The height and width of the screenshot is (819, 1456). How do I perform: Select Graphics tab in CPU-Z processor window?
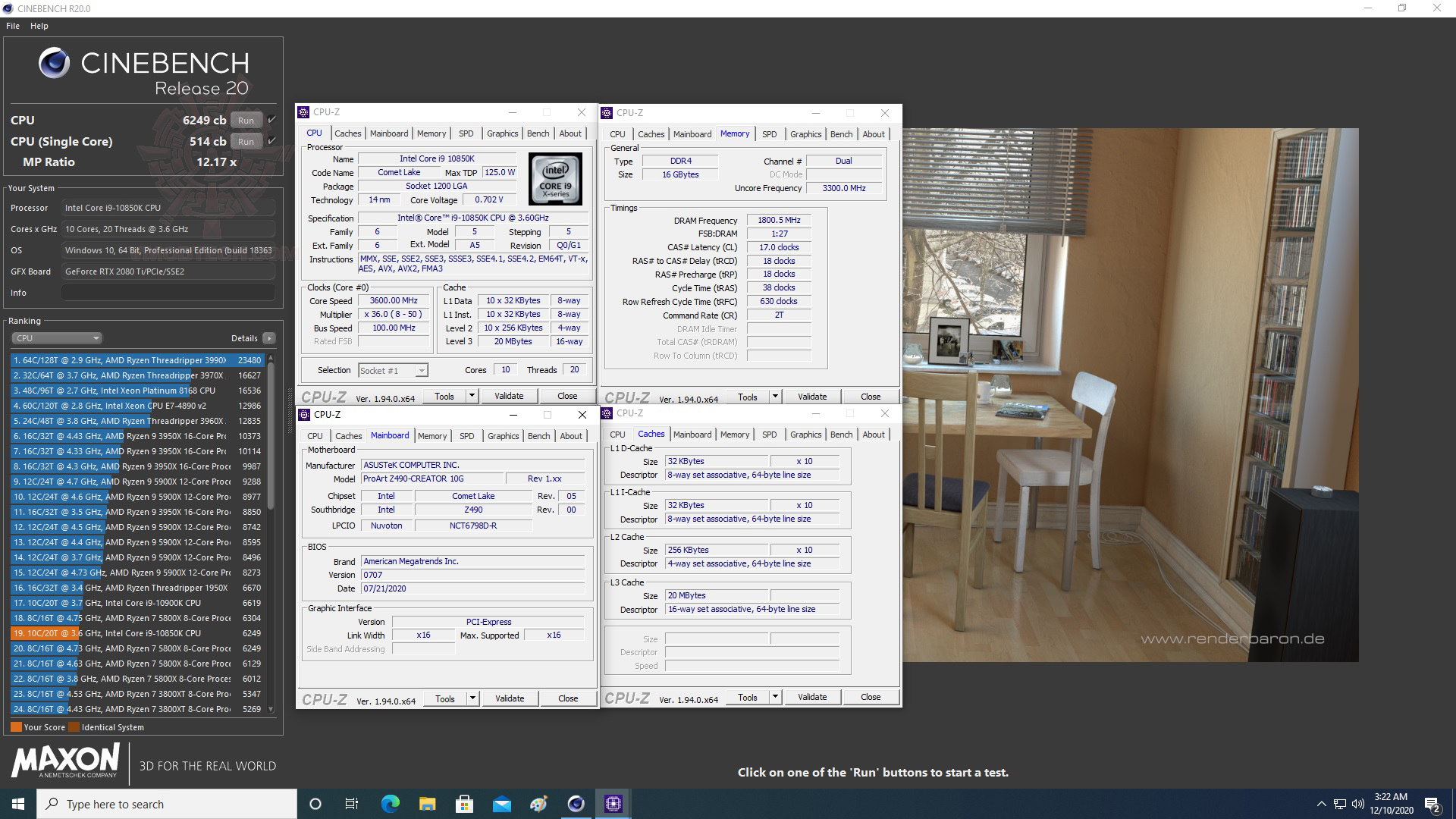tap(501, 133)
